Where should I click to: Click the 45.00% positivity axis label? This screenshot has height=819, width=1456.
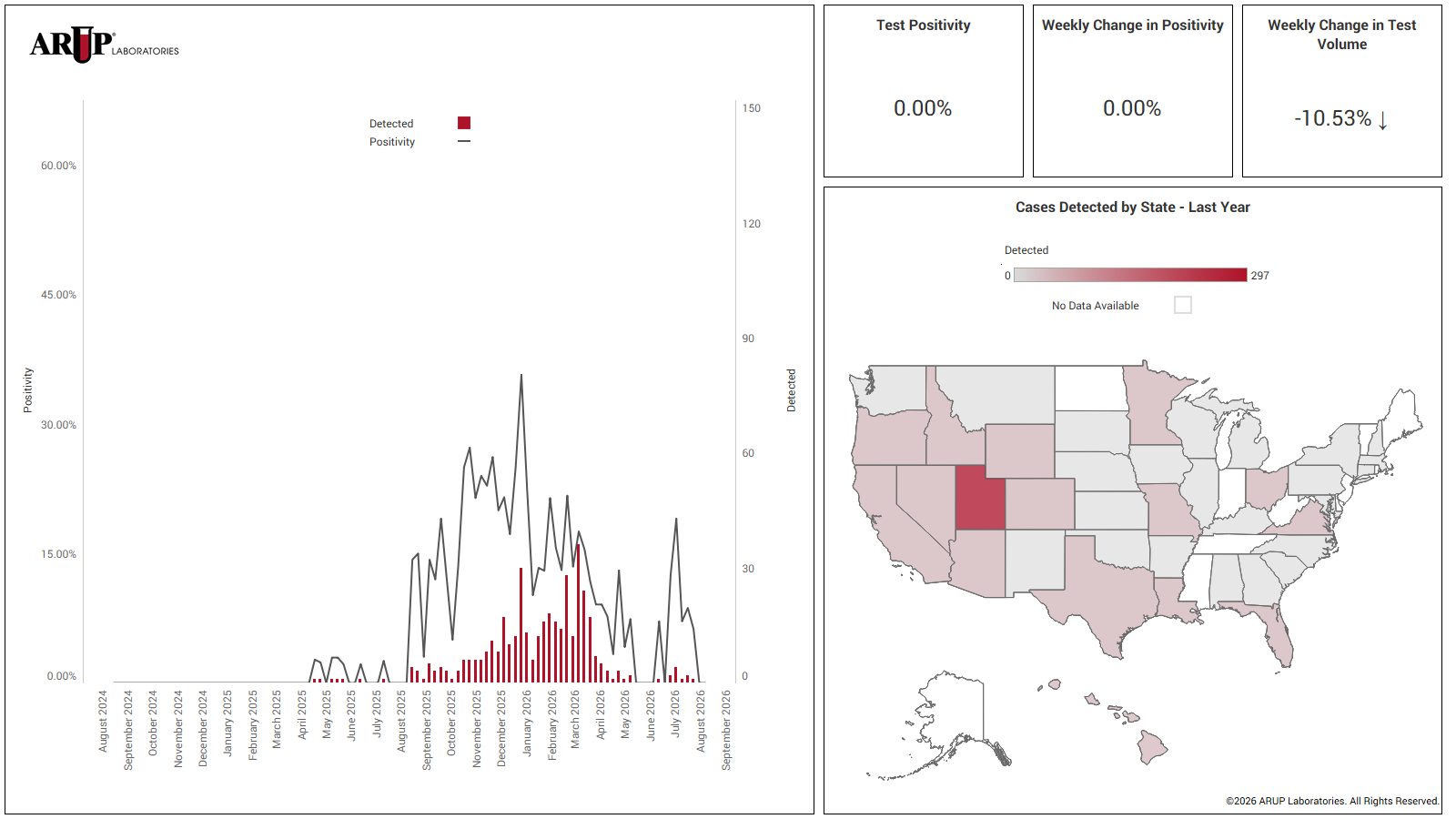58,295
